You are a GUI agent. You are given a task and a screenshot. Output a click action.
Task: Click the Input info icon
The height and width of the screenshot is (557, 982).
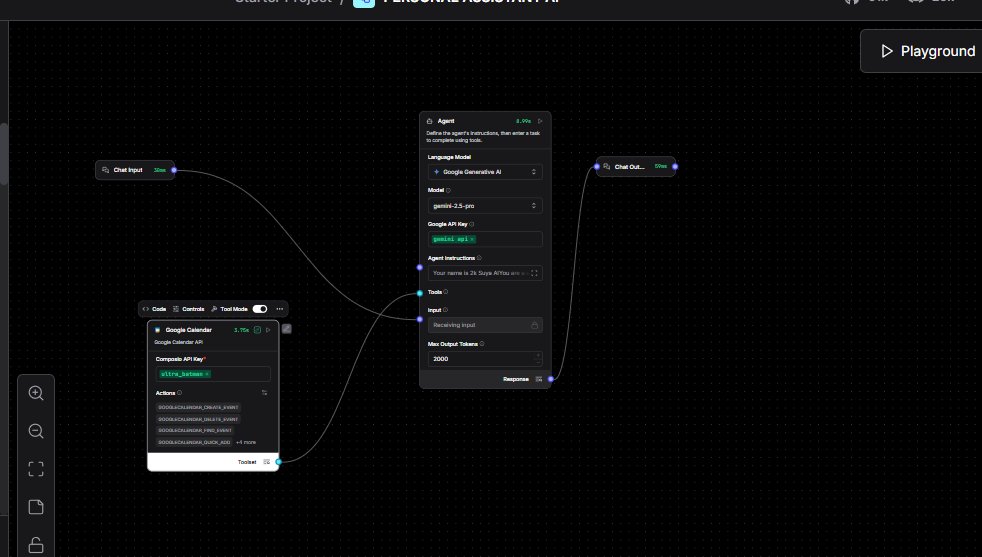point(445,310)
